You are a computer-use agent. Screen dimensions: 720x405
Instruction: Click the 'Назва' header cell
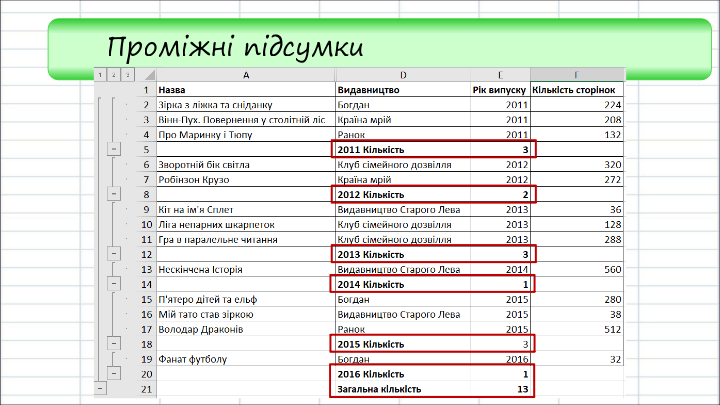pyautogui.click(x=245, y=89)
